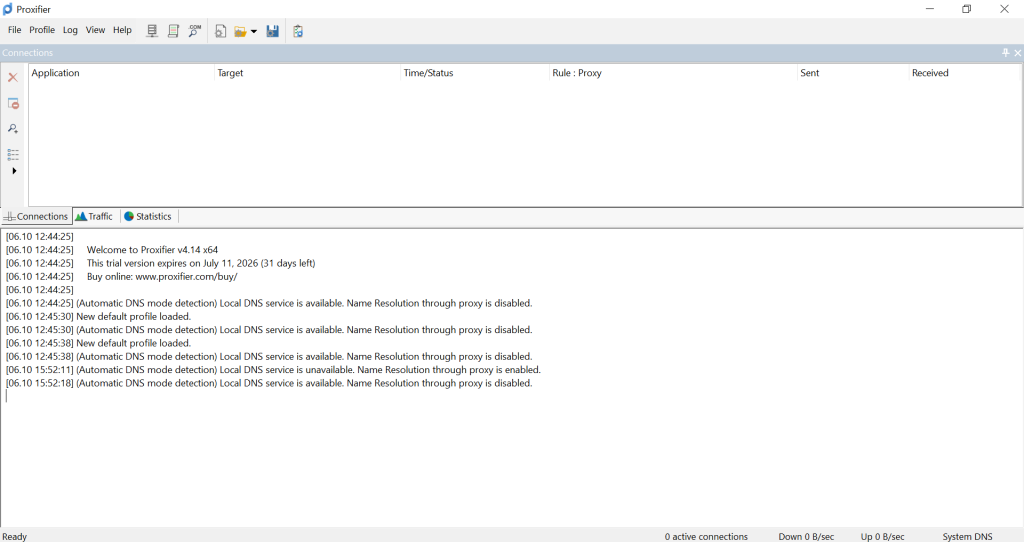Click 'Ready' status bar text
The image size is (1024, 542).
click(x=14, y=536)
